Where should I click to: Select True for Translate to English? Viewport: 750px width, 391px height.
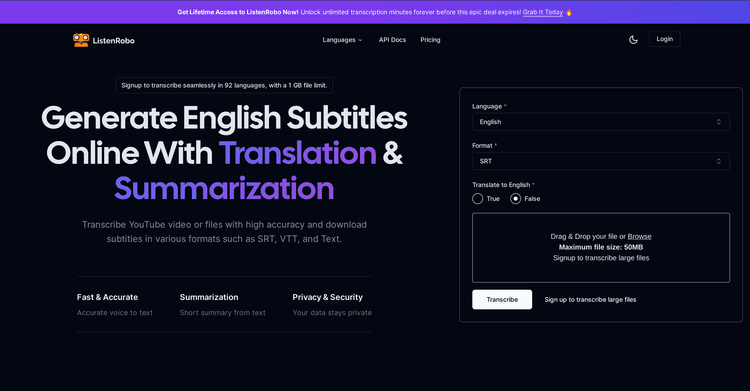pyautogui.click(x=477, y=199)
